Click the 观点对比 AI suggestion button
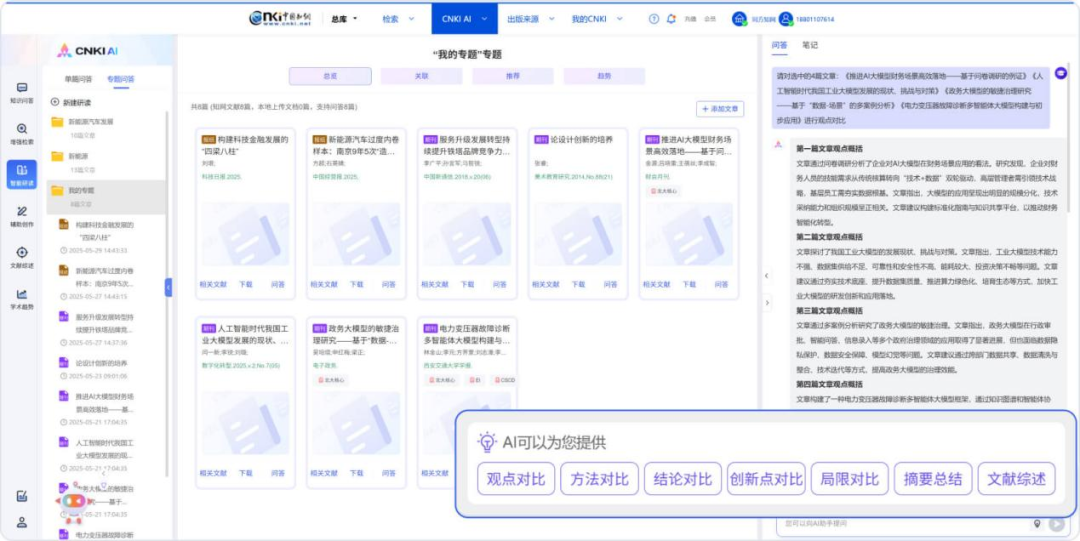 [x=516, y=479]
